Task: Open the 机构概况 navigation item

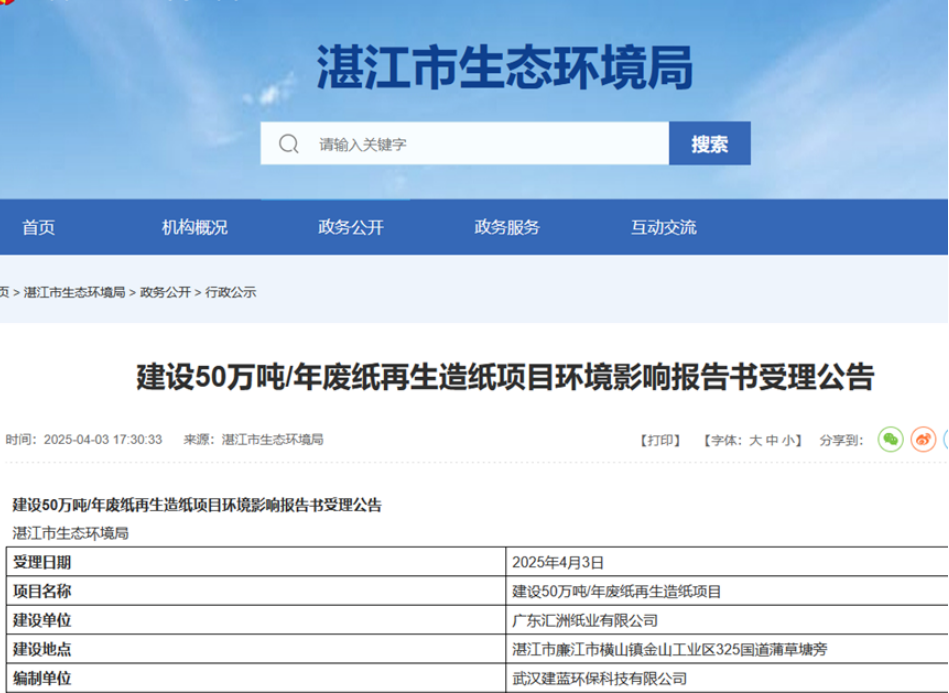Action: [x=195, y=227]
